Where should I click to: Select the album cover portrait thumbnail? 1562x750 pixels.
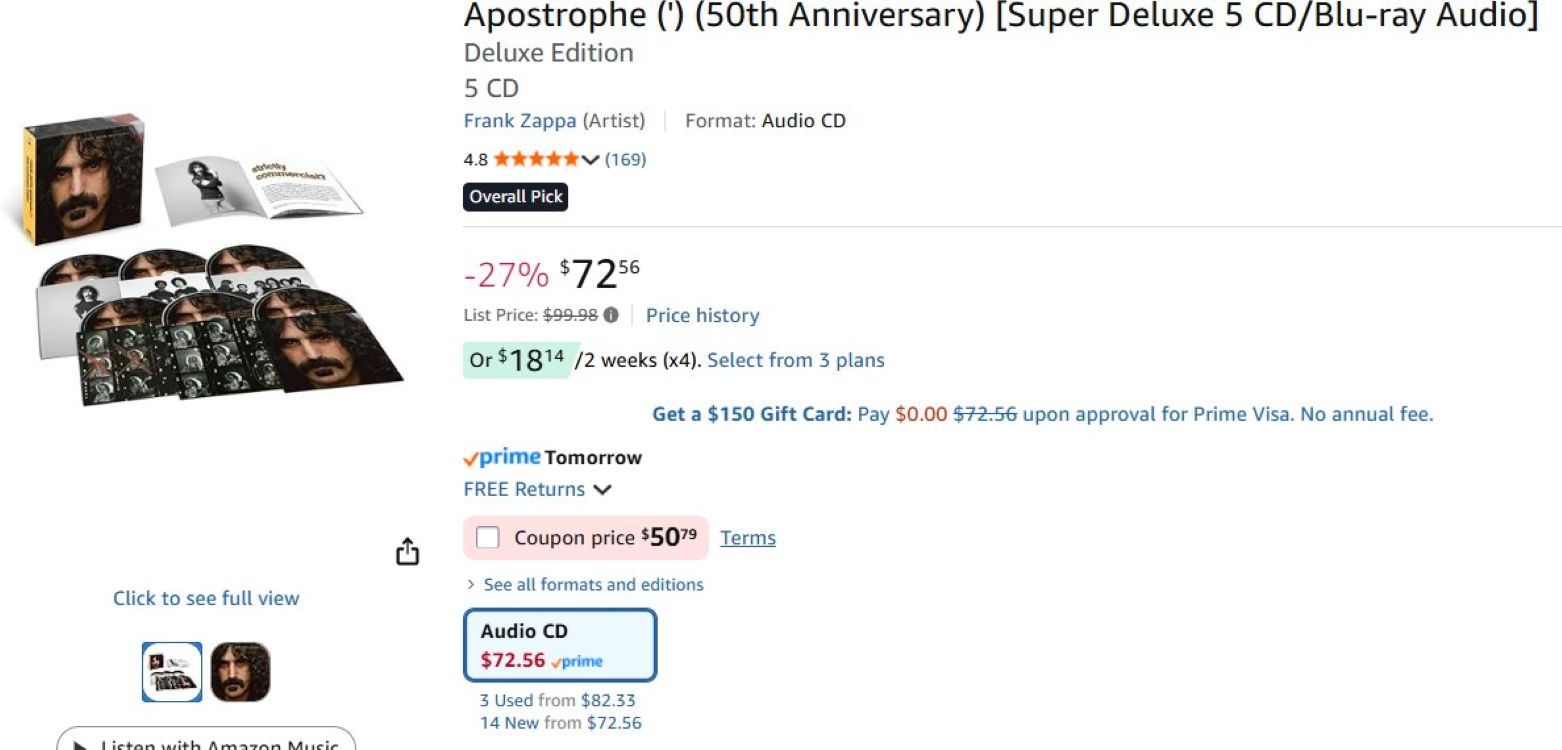240,671
